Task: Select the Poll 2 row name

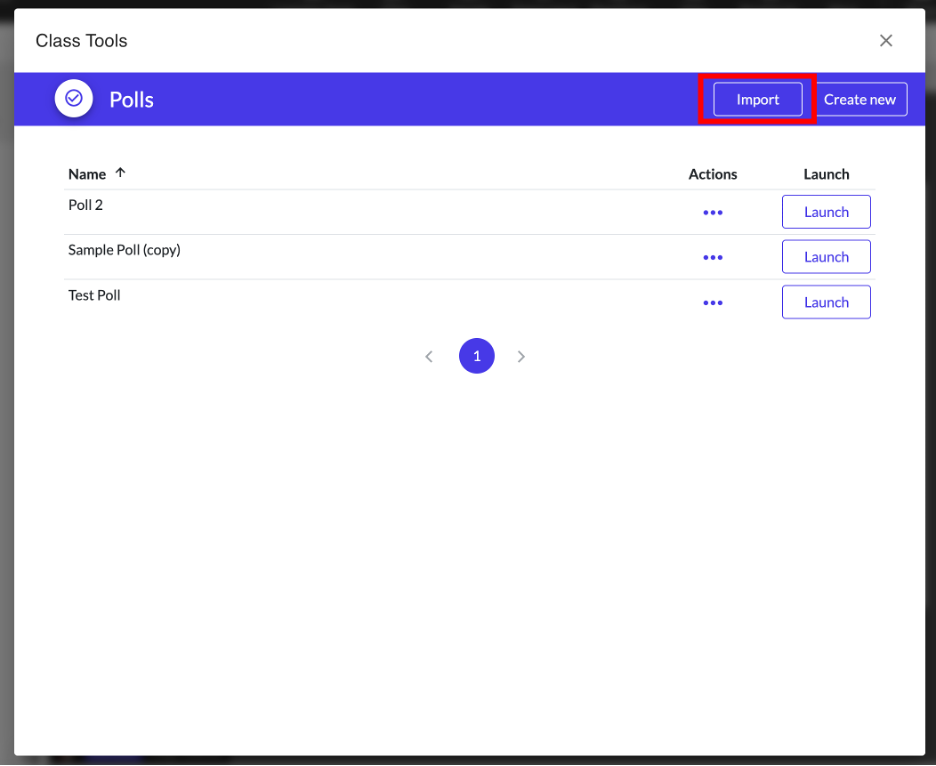Action: (x=86, y=205)
